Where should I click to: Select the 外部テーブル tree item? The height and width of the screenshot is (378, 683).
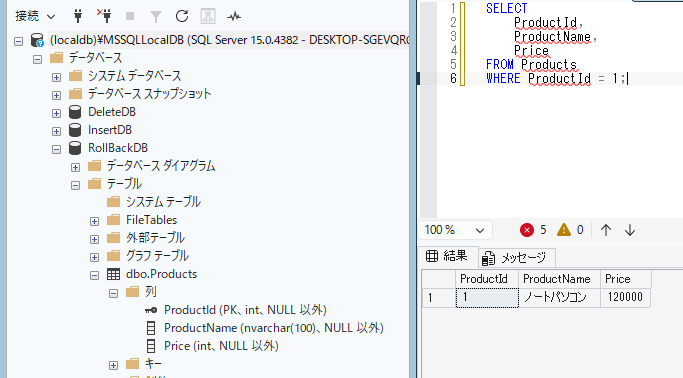155,238
